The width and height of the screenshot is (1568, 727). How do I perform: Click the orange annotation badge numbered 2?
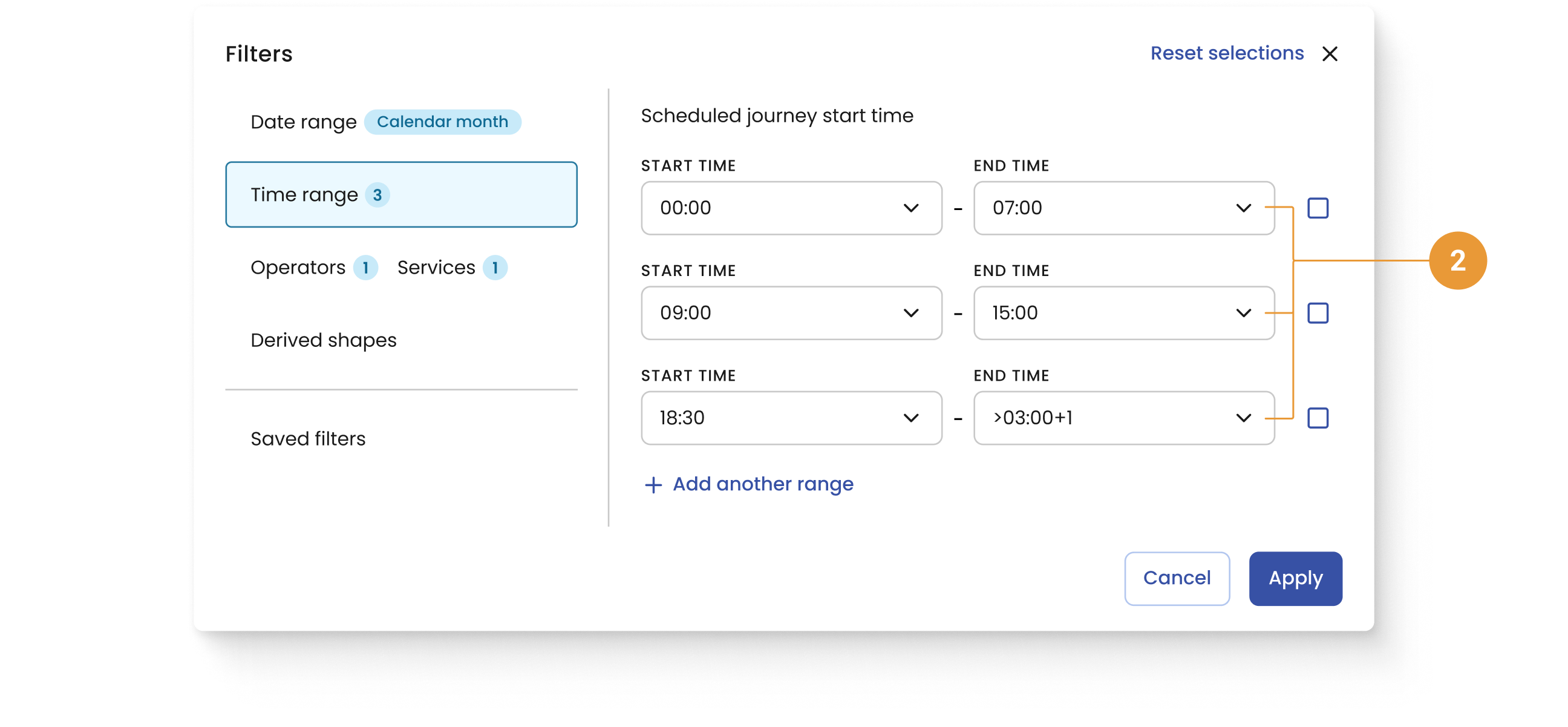1457,261
